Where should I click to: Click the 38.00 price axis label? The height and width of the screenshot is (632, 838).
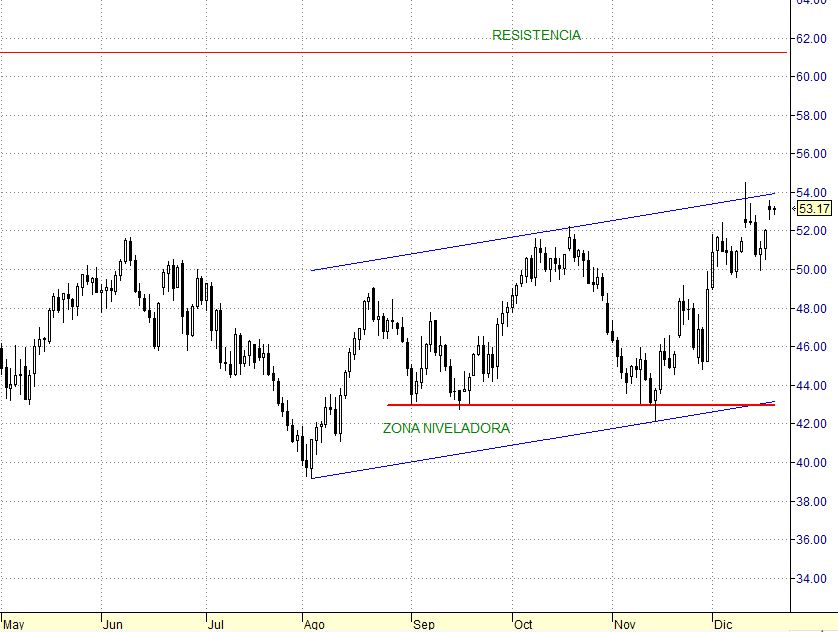point(811,502)
